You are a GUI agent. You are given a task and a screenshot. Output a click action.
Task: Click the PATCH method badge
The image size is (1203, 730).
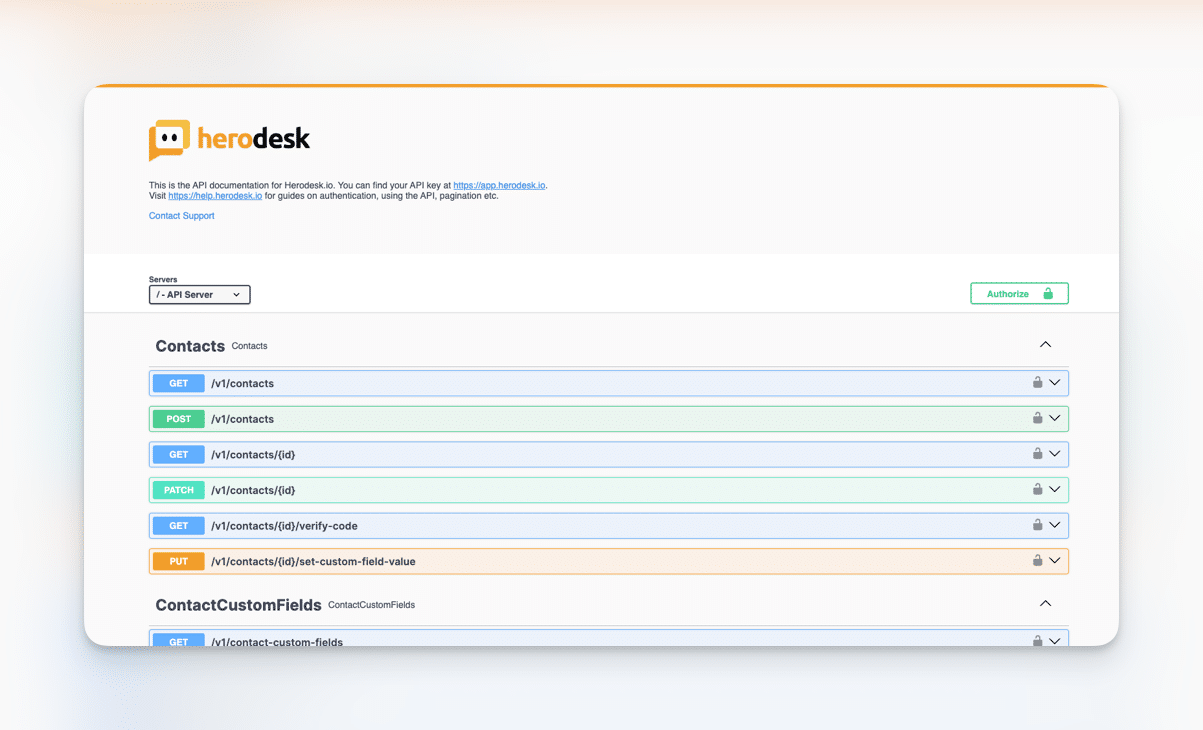pos(178,490)
